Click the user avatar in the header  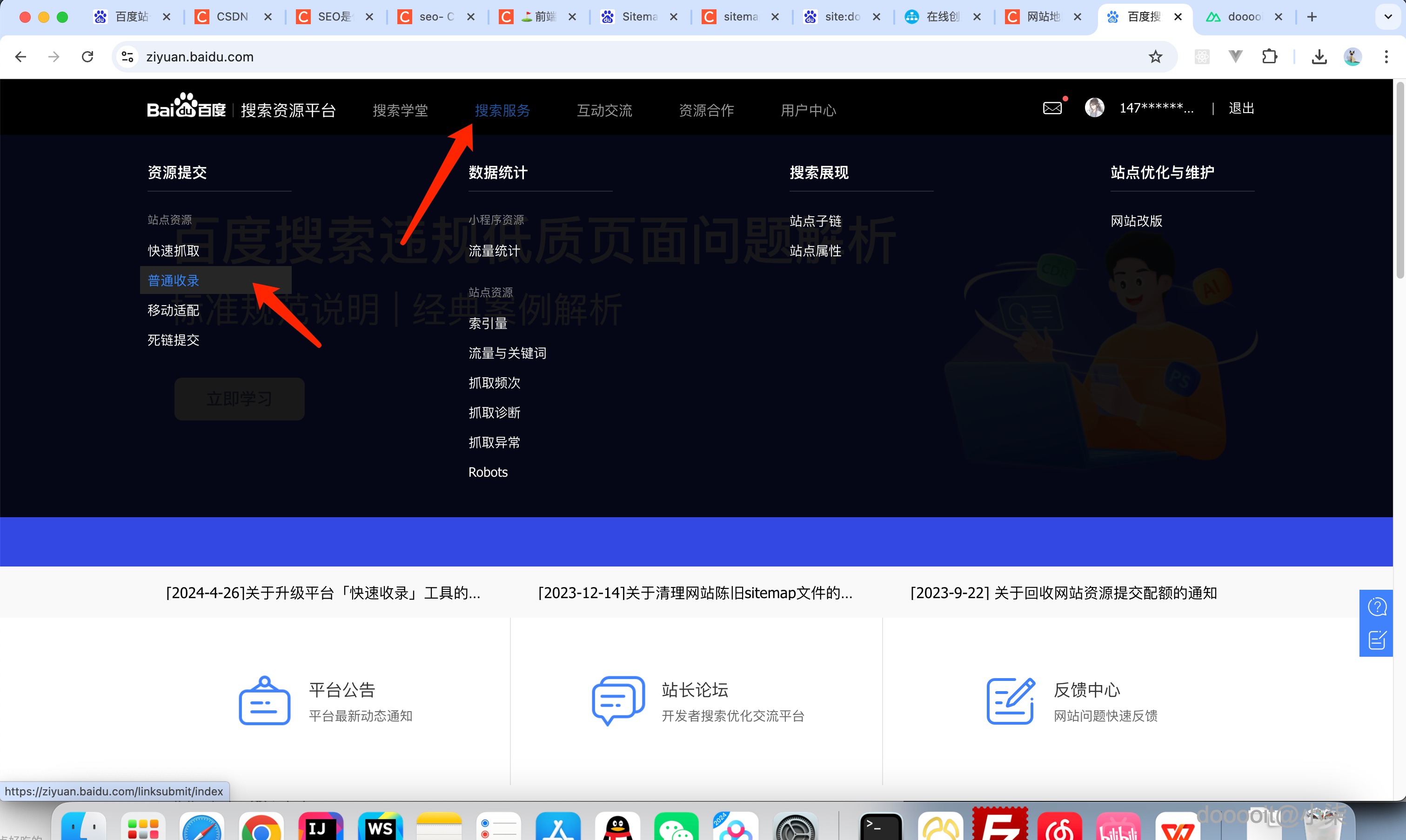tap(1094, 107)
